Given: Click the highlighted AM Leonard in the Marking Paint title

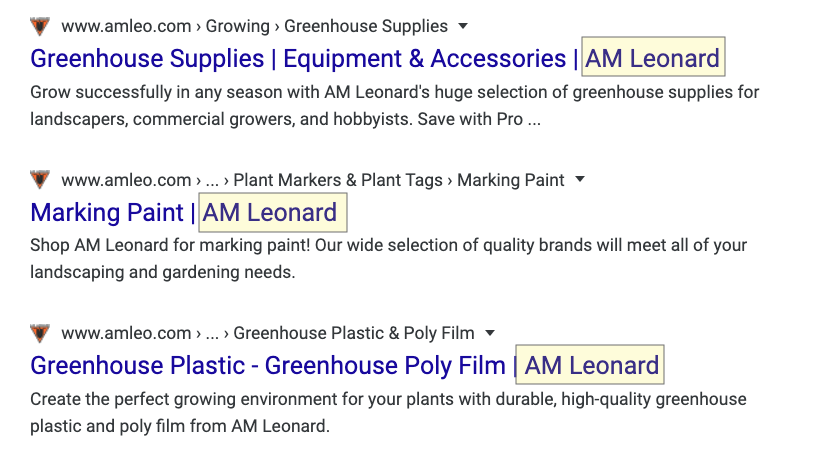Looking at the screenshot, I should click(270, 212).
